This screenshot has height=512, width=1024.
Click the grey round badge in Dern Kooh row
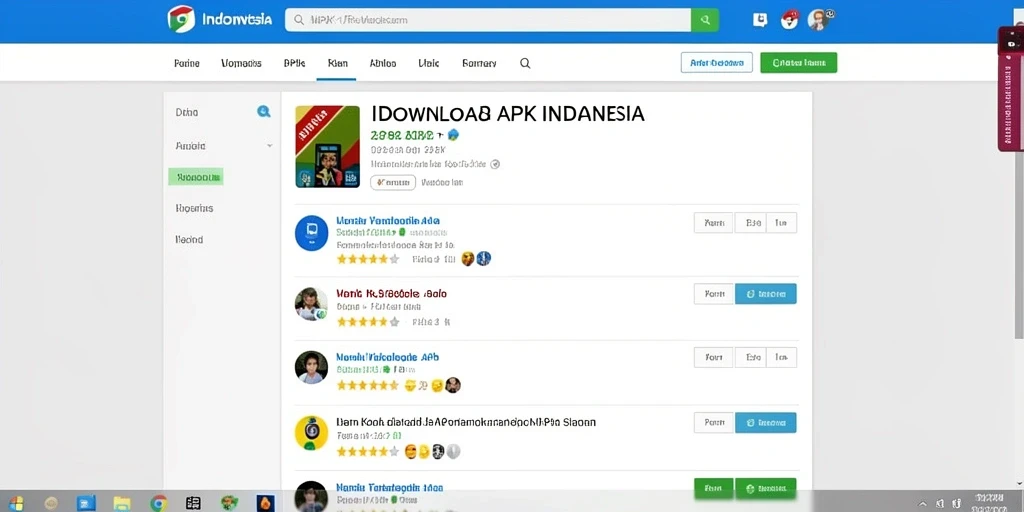(453, 451)
